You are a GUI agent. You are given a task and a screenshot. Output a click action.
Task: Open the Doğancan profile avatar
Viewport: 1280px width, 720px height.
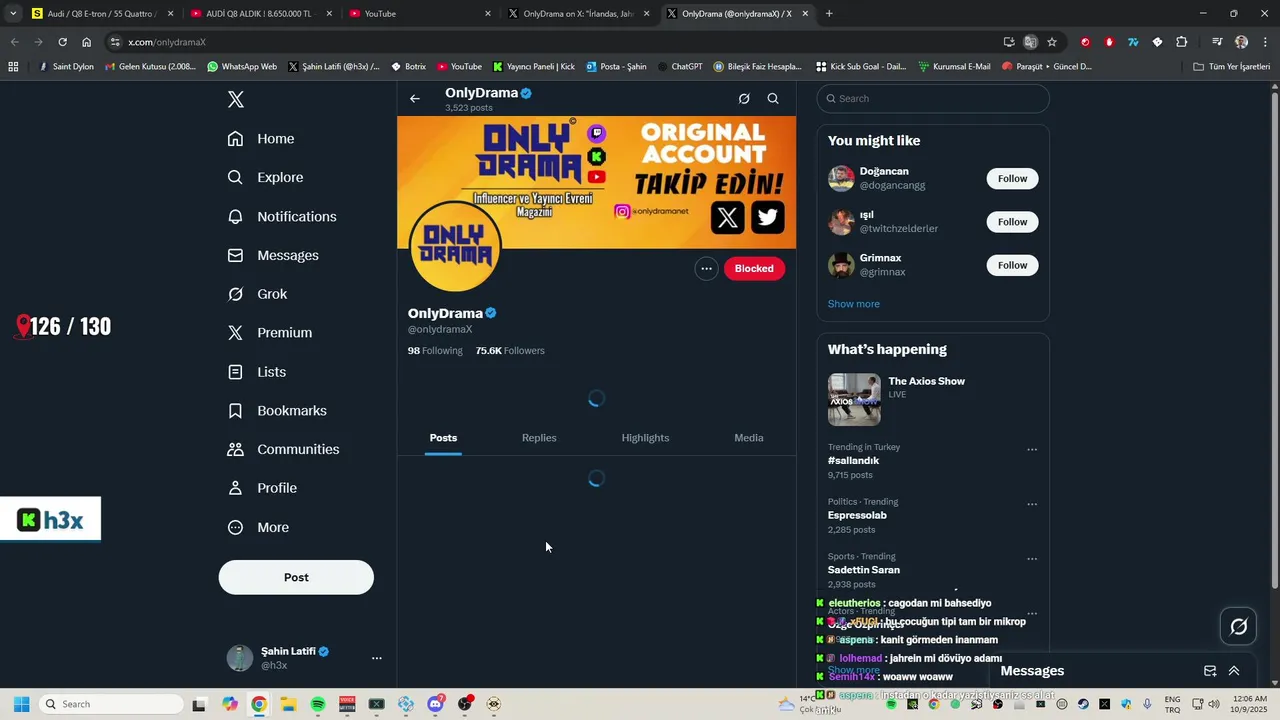tap(841, 178)
